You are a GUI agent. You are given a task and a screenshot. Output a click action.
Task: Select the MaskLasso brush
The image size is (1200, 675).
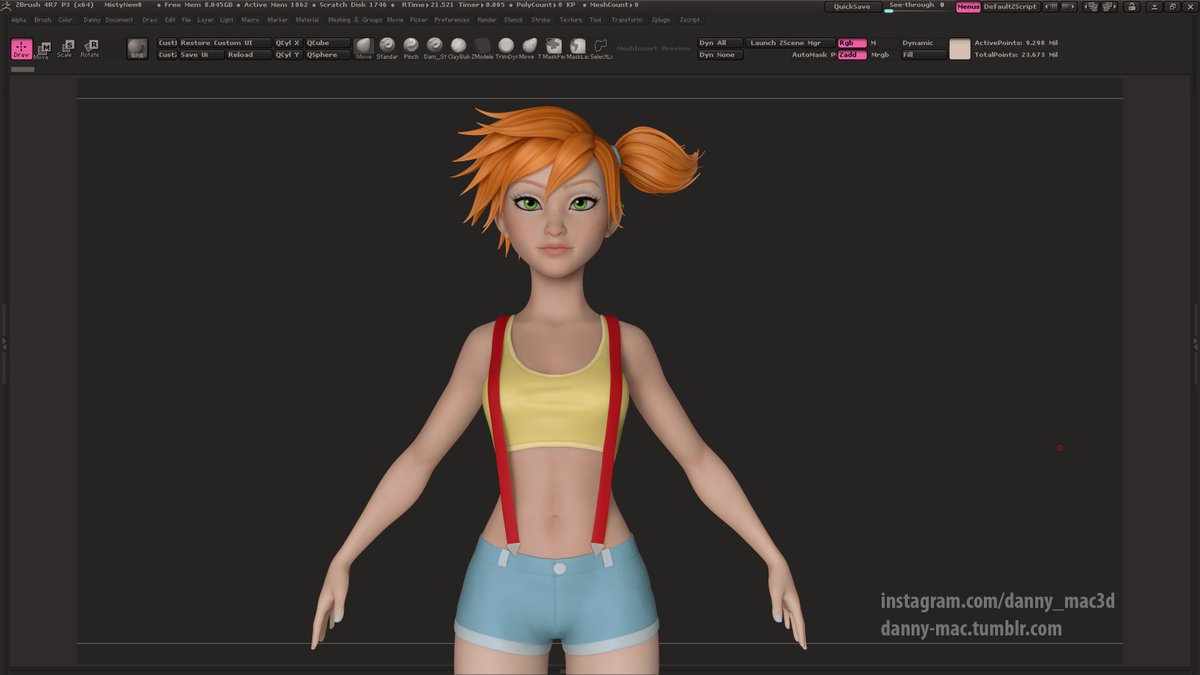pyautogui.click(x=577, y=48)
